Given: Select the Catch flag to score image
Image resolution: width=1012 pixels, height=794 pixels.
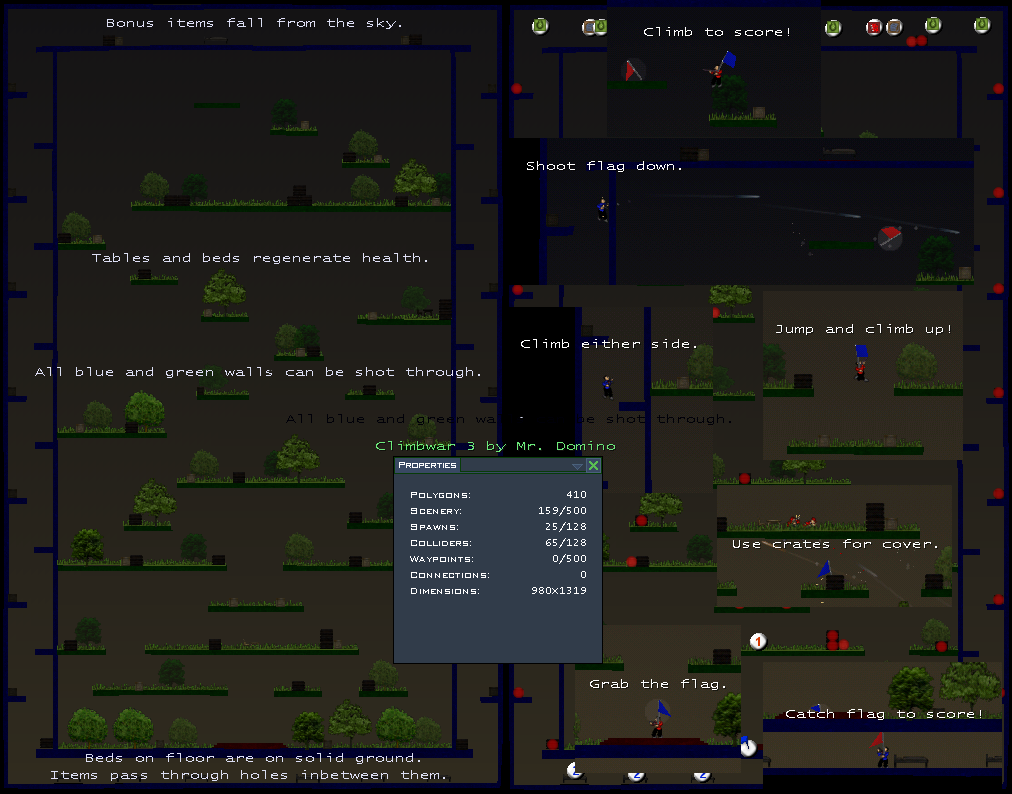Looking at the screenshot, I should coord(882,722).
